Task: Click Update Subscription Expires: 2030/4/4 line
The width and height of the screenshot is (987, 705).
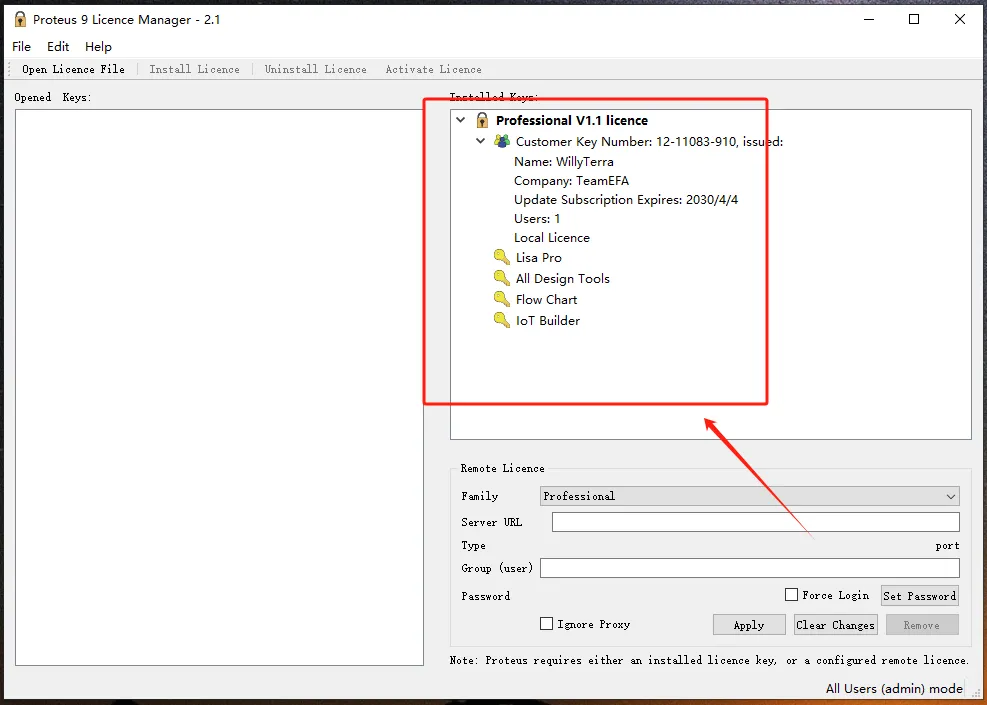Action: coord(626,200)
